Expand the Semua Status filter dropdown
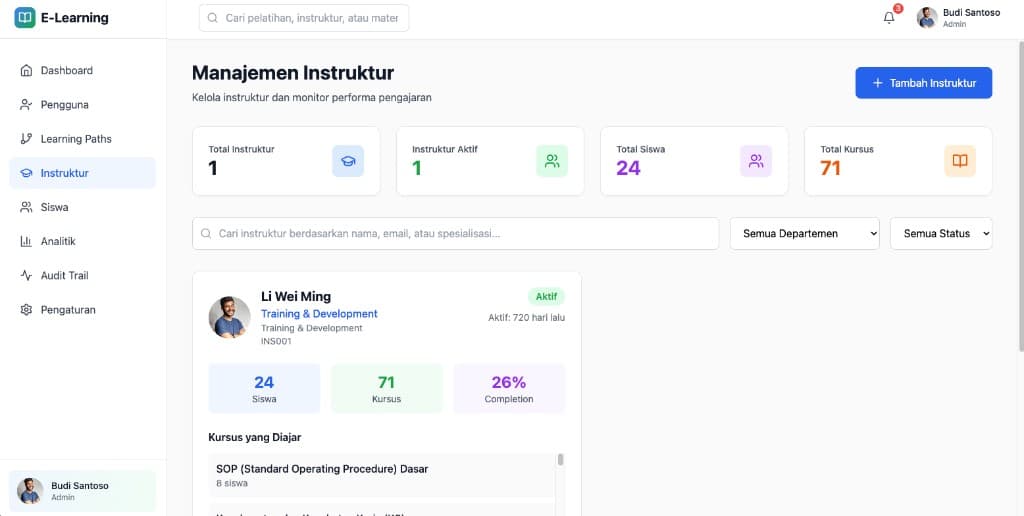This screenshot has height=516, width=1024. [x=940, y=233]
